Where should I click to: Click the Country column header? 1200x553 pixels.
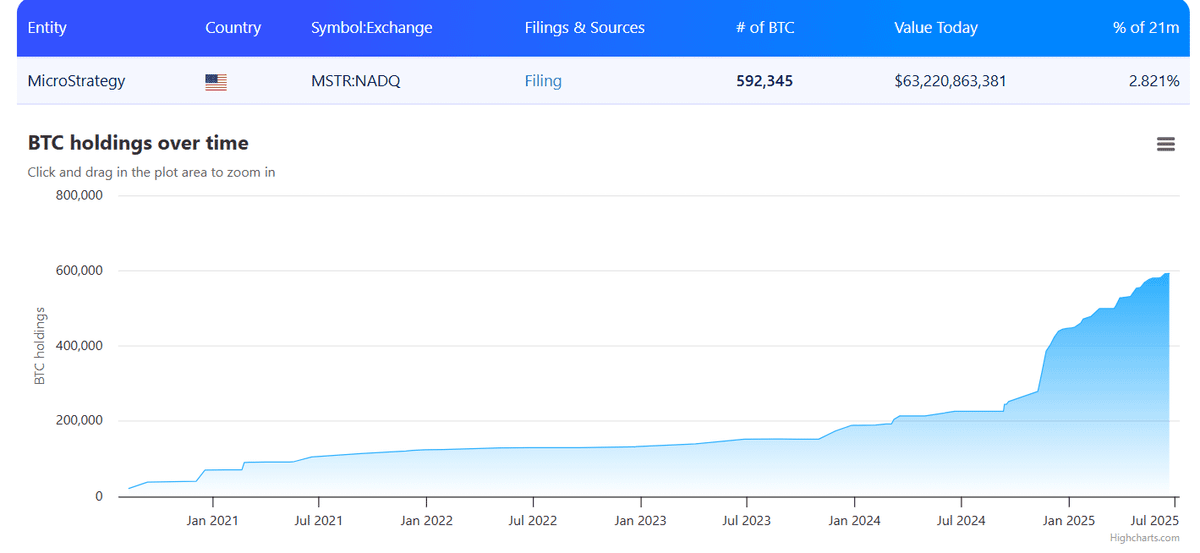(x=233, y=28)
